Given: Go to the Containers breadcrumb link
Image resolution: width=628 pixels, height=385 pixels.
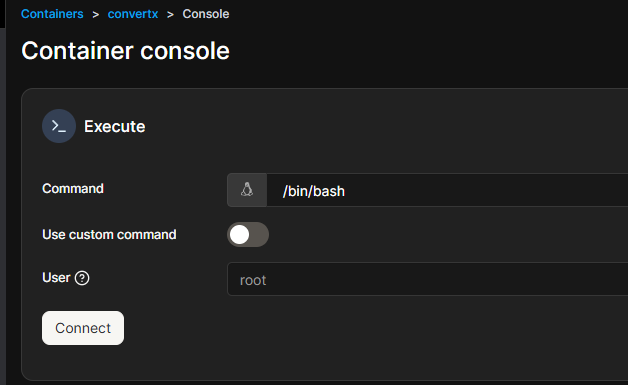Looking at the screenshot, I should tap(52, 14).
